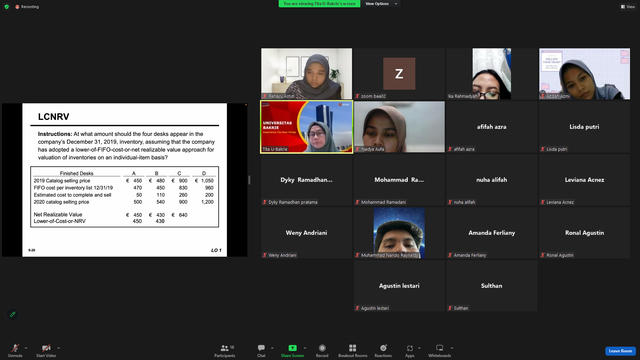Click the 'Net Realizable Value' row label
Image resolution: width=640 pixels, height=360 pixels.
58,215
